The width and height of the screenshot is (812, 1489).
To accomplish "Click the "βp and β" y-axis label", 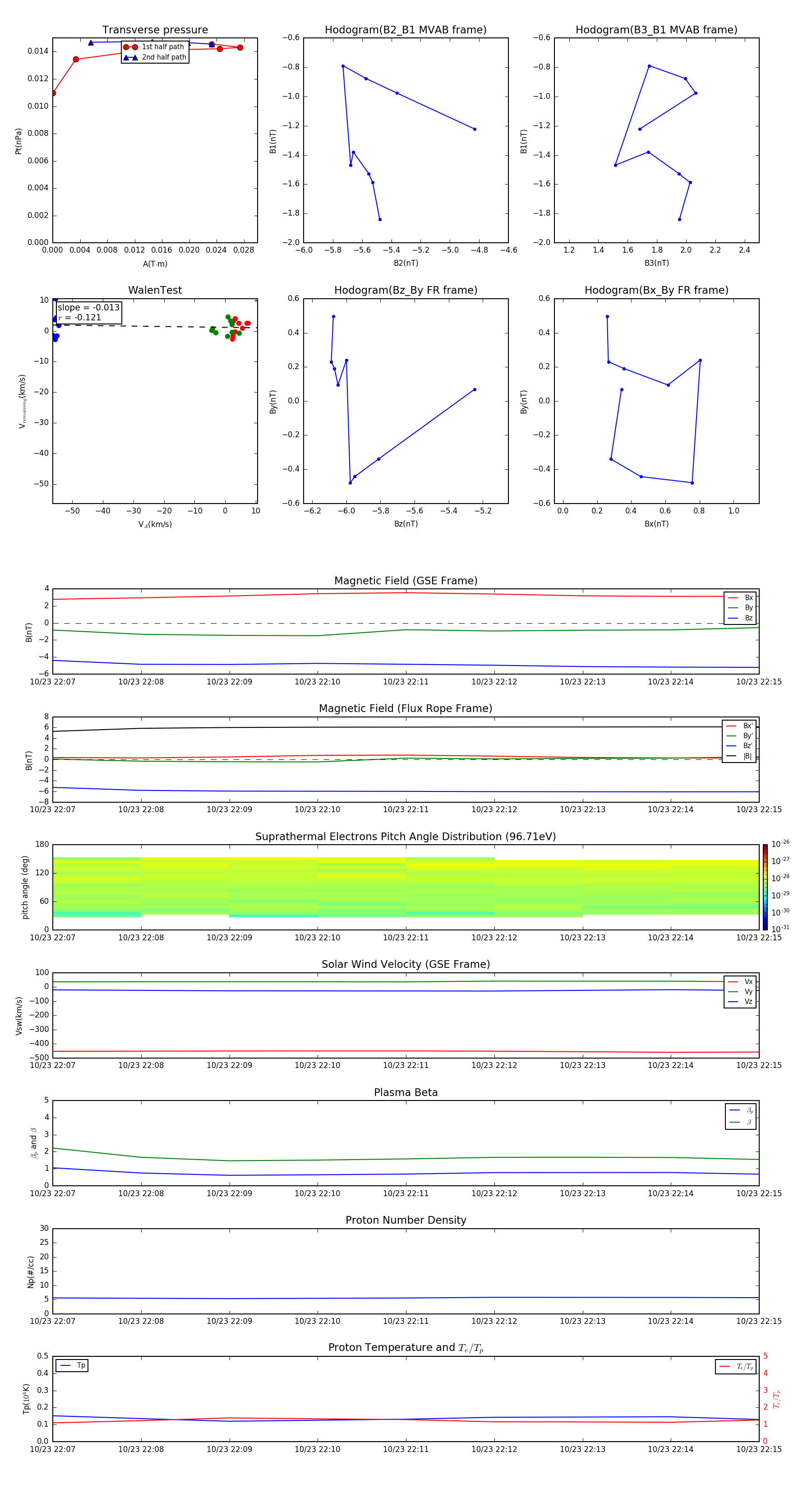I will (x=33, y=1143).
